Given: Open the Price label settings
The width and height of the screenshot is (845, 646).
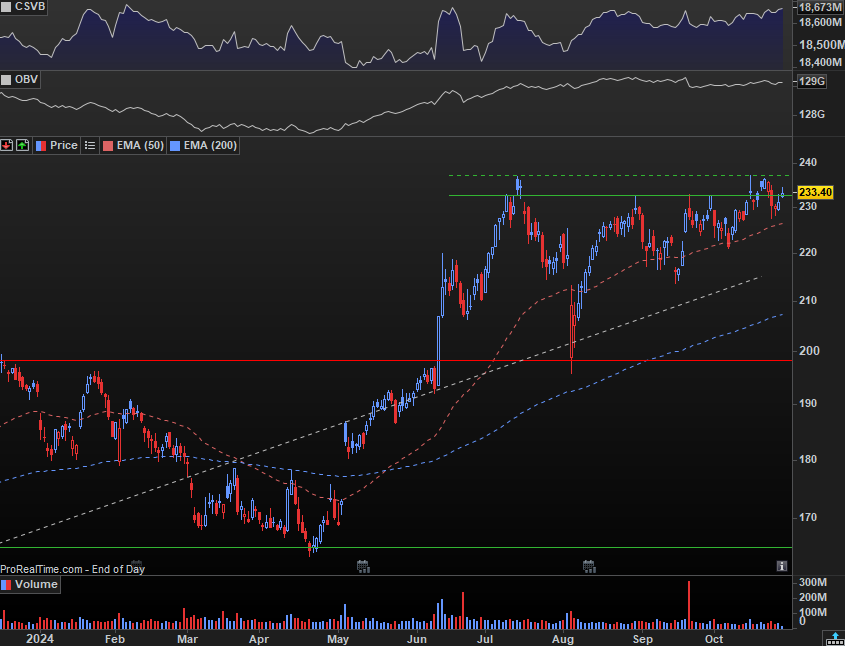Looking at the screenshot, I should [64, 145].
